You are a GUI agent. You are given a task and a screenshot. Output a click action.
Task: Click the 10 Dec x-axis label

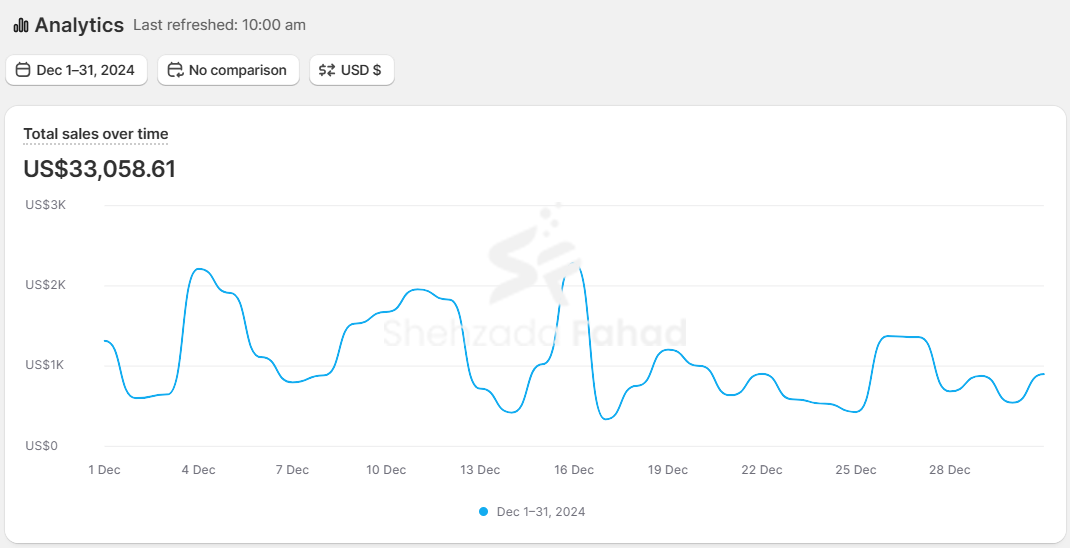[386, 470]
